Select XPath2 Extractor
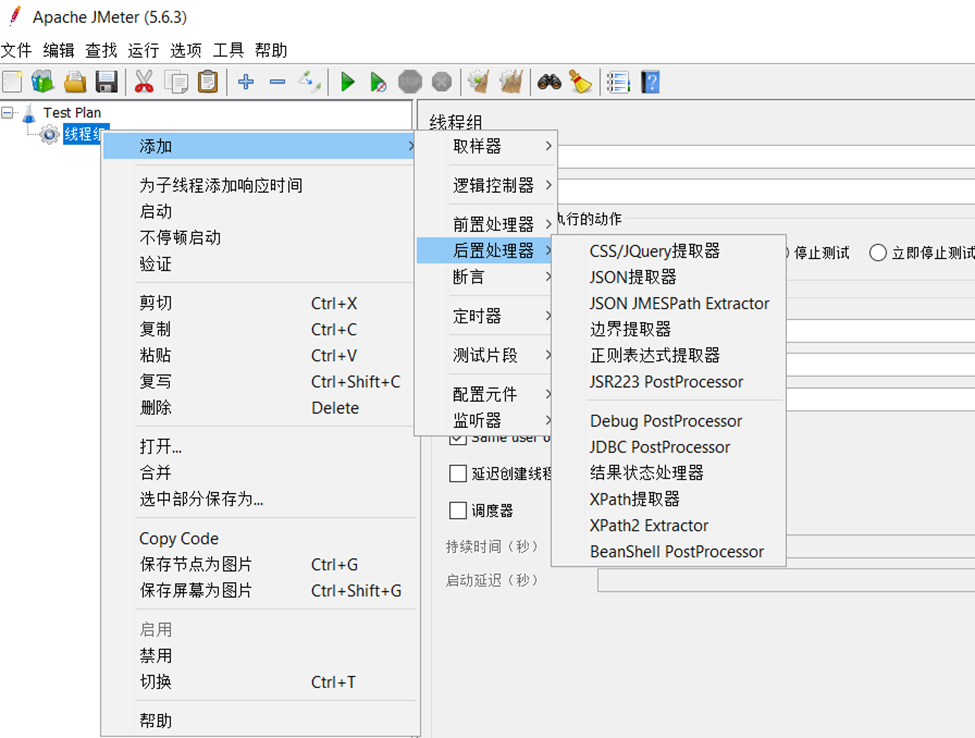This screenshot has height=738, width=975. [x=668, y=525]
